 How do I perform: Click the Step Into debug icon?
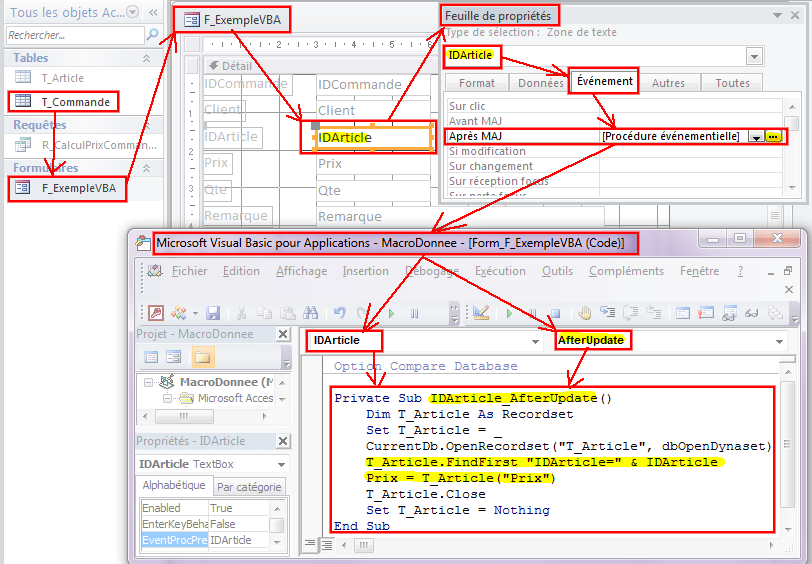[x=607, y=313]
